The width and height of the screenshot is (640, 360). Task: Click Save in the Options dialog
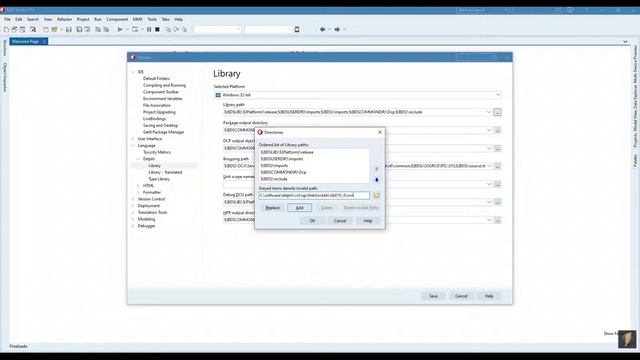433,296
